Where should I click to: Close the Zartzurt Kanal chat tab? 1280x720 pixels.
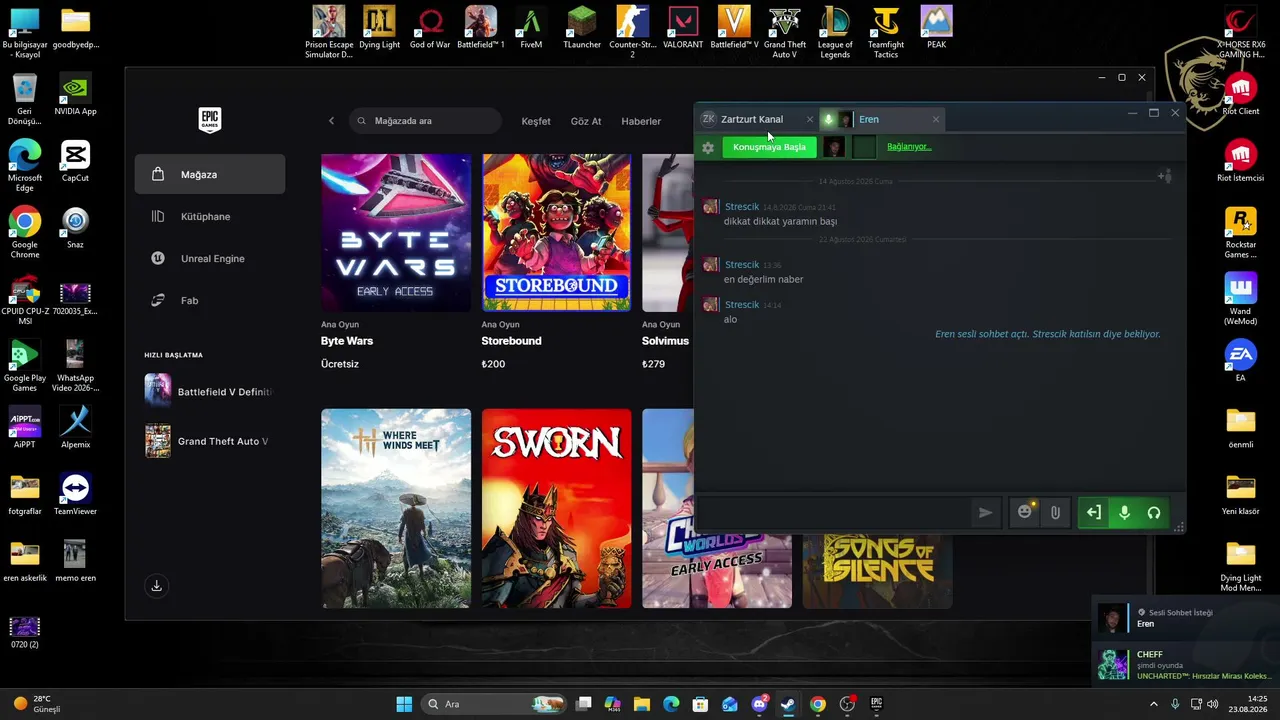tap(810, 120)
